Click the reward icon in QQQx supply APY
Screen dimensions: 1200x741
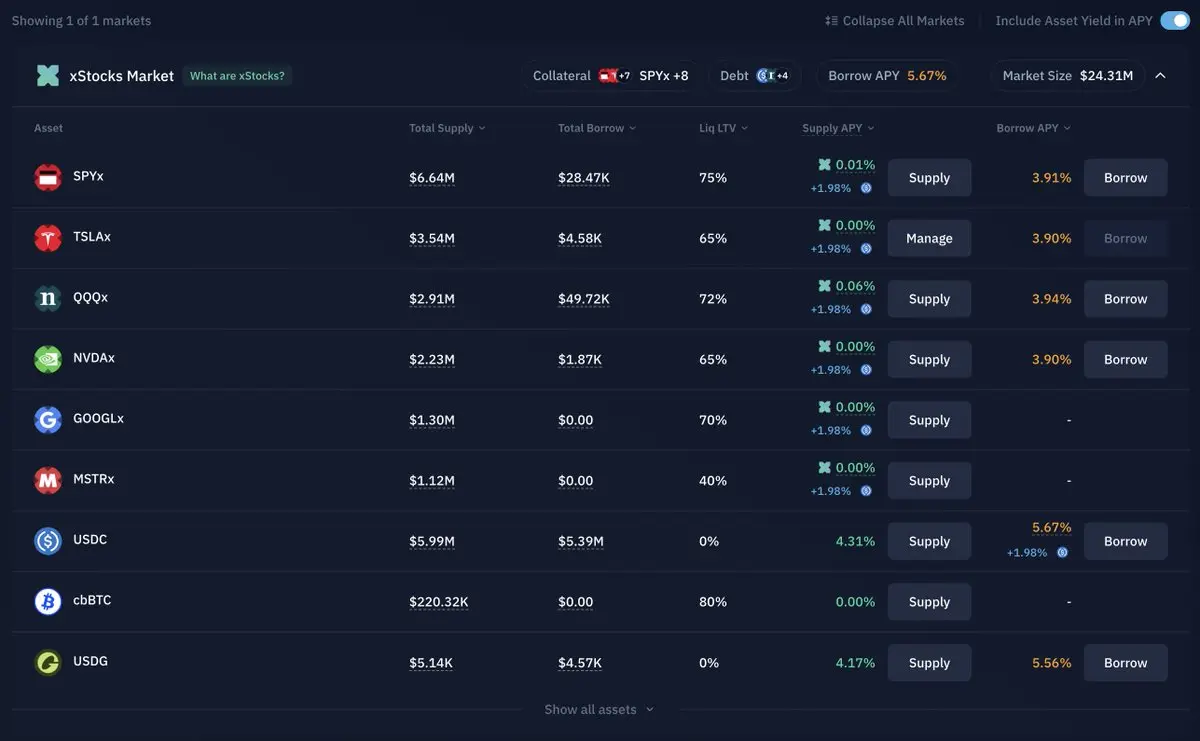coord(866,309)
